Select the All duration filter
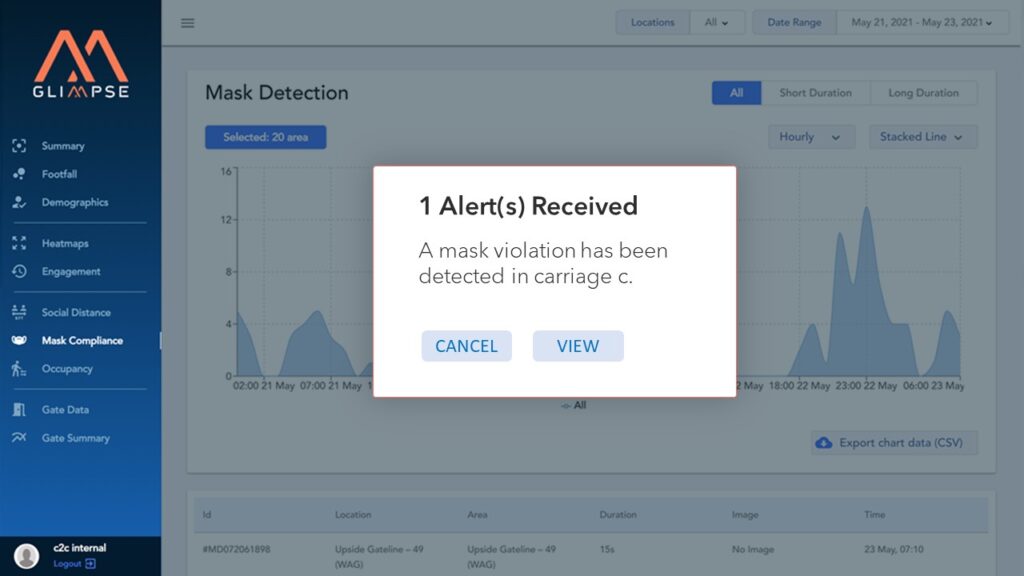 [736, 93]
